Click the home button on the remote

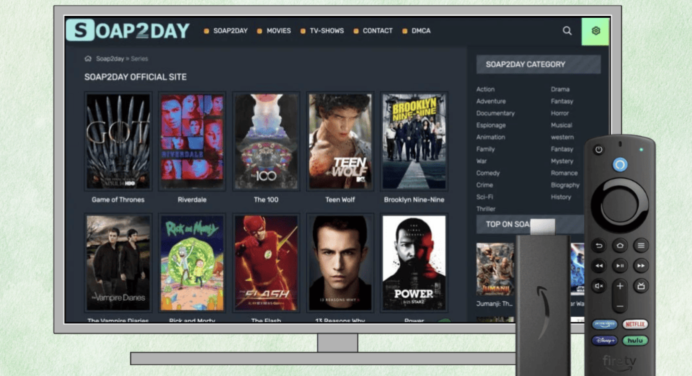tap(620, 245)
